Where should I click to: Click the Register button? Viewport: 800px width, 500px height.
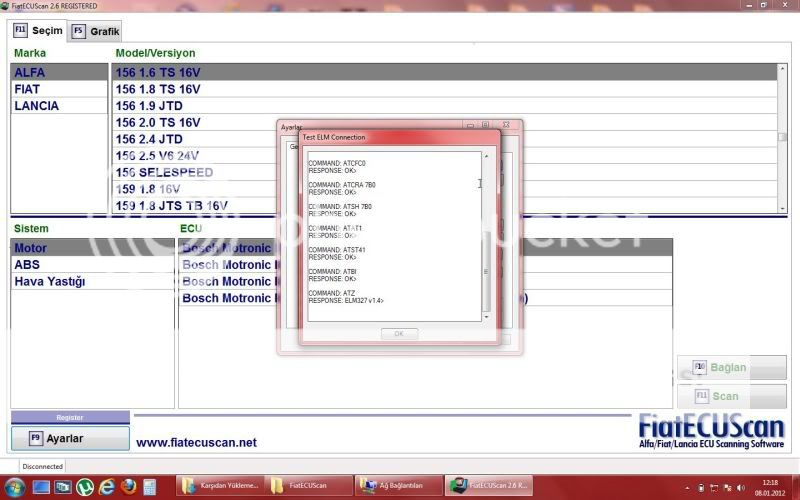click(x=70, y=417)
